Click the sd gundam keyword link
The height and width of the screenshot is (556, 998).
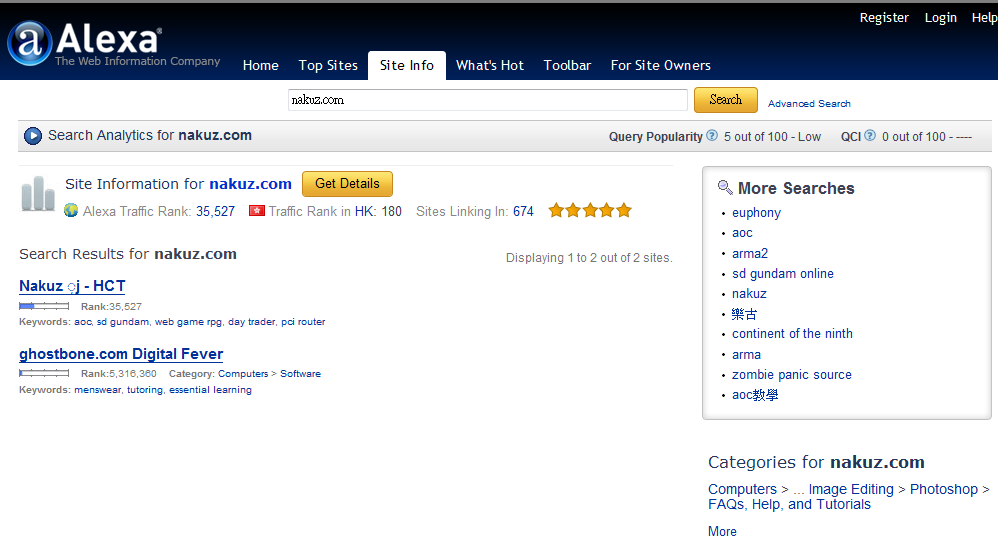123,322
